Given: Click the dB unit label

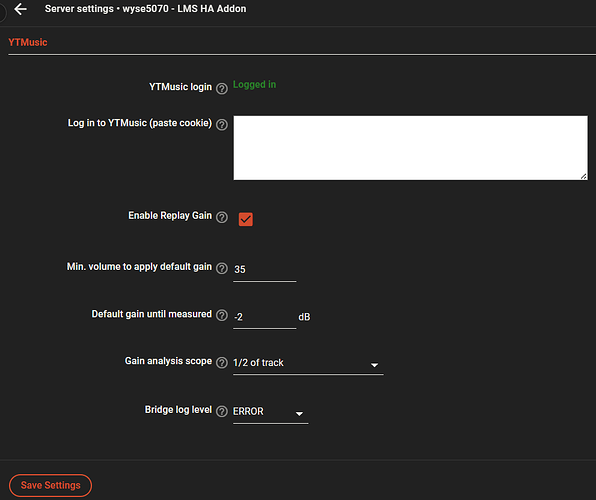Looking at the screenshot, I should [304, 317].
